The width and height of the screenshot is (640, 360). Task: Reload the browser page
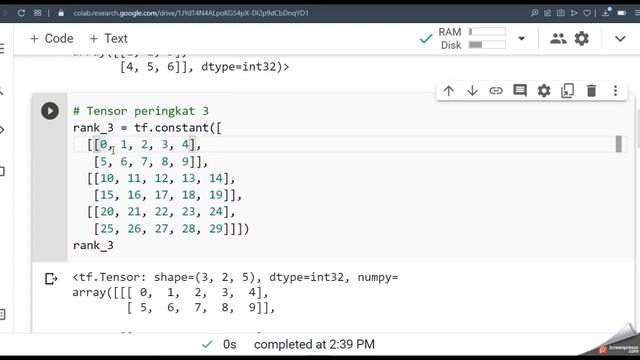click(x=21, y=13)
